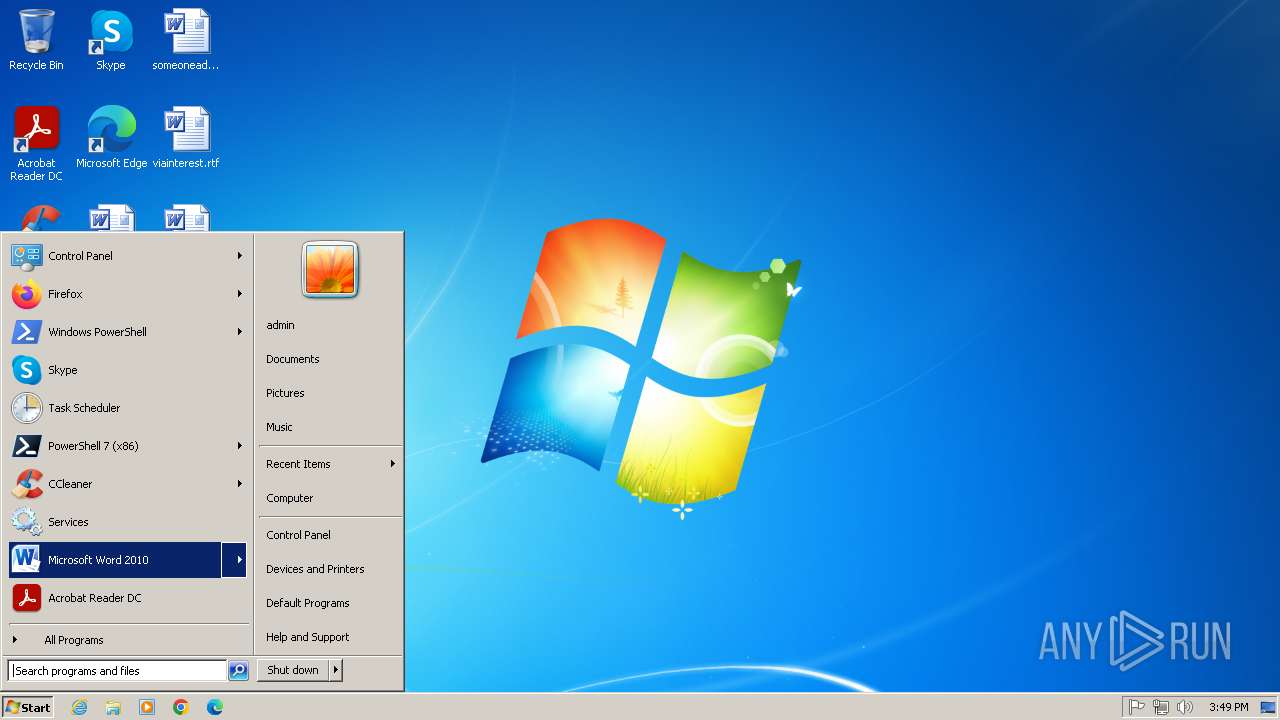
Task: Click the taskbar clock showing 3:49 PM
Action: point(1228,707)
